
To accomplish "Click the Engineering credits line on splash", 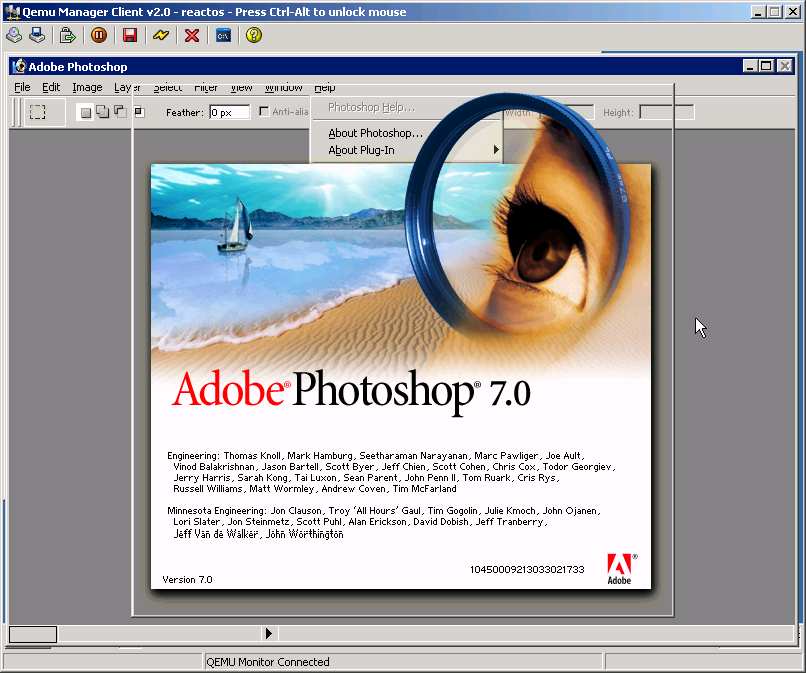I will click(x=376, y=456).
